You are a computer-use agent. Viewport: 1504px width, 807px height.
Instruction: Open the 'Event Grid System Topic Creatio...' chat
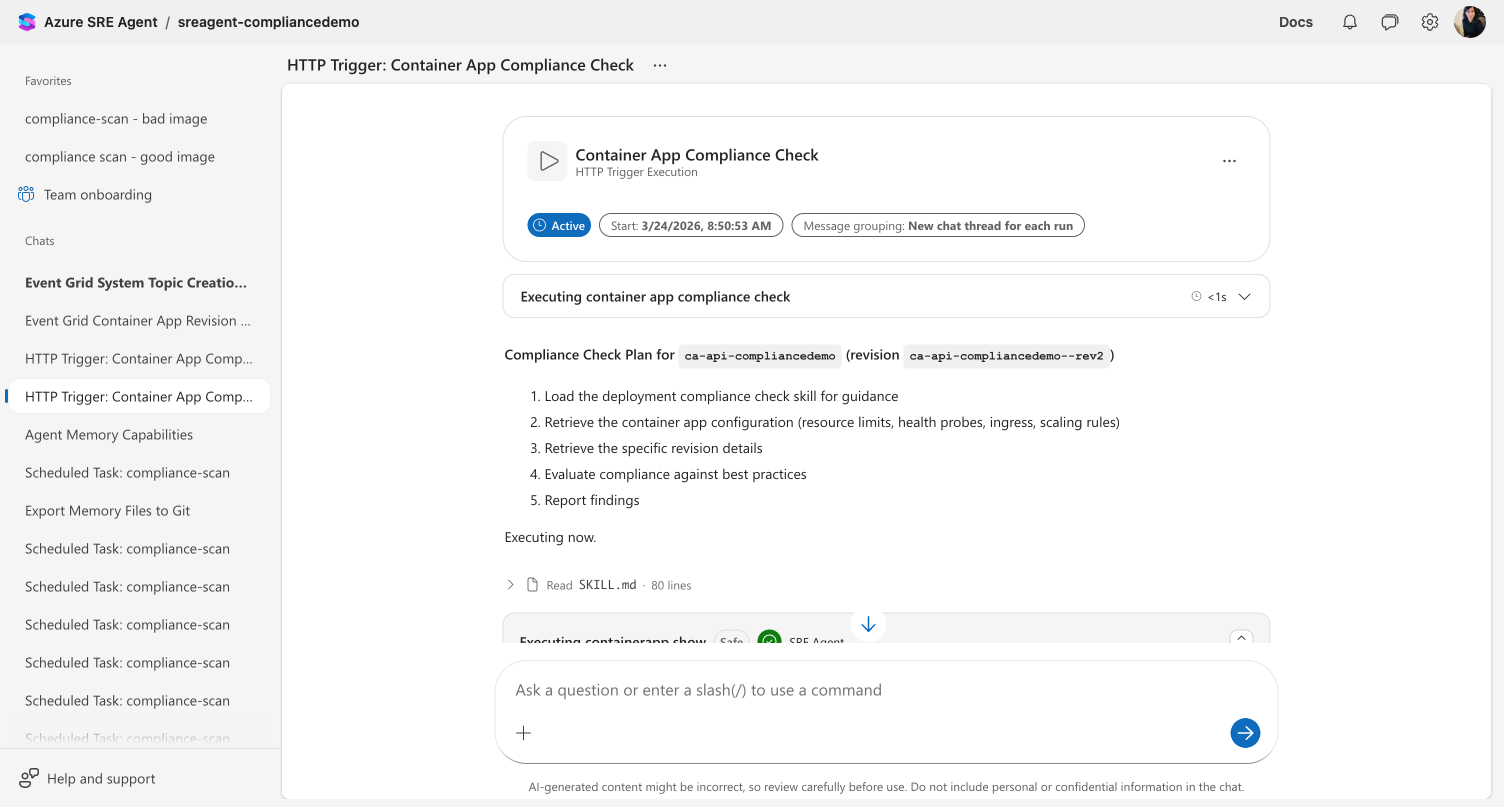(136, 283)
